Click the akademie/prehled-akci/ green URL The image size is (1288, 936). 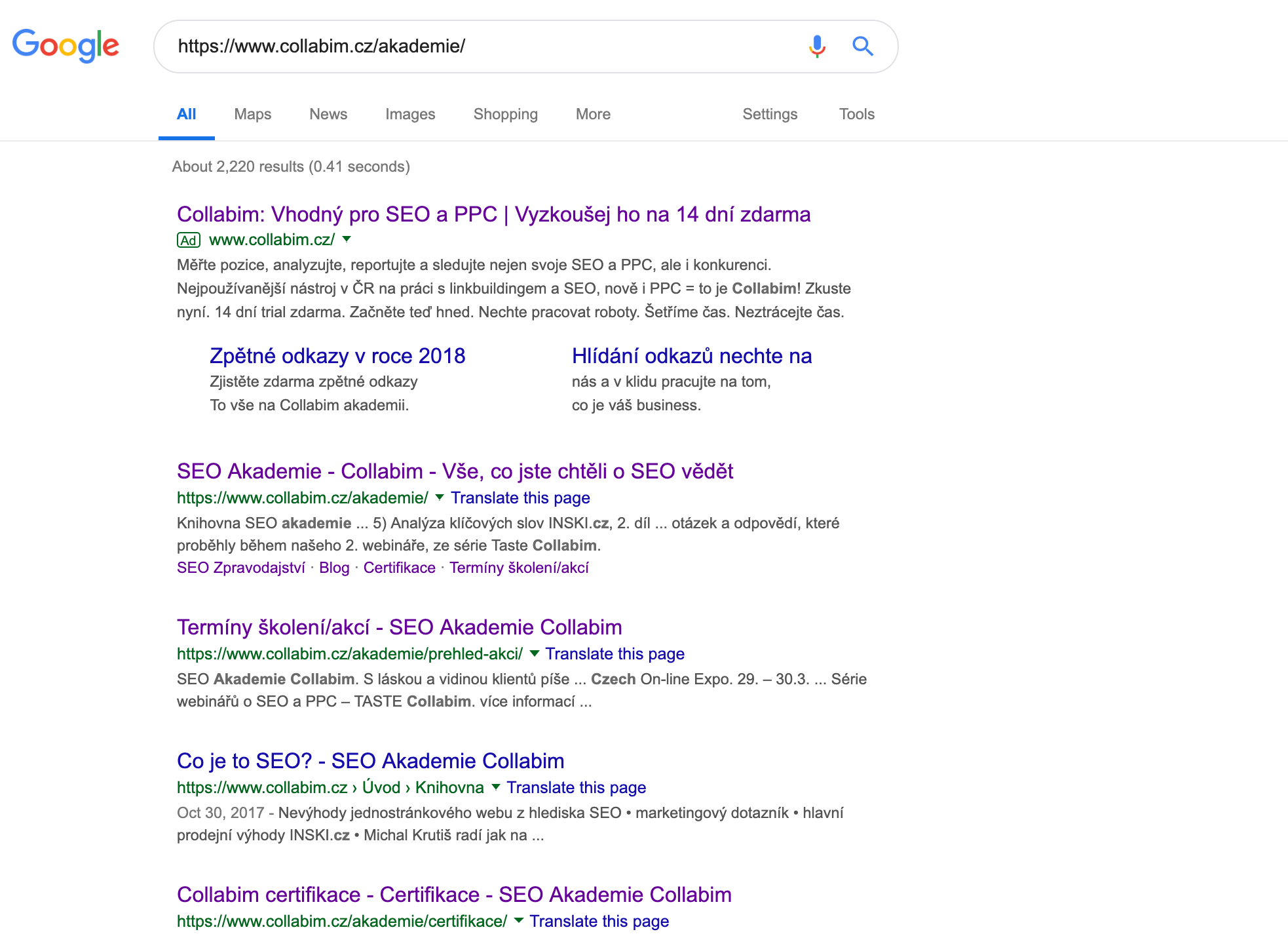350,654
